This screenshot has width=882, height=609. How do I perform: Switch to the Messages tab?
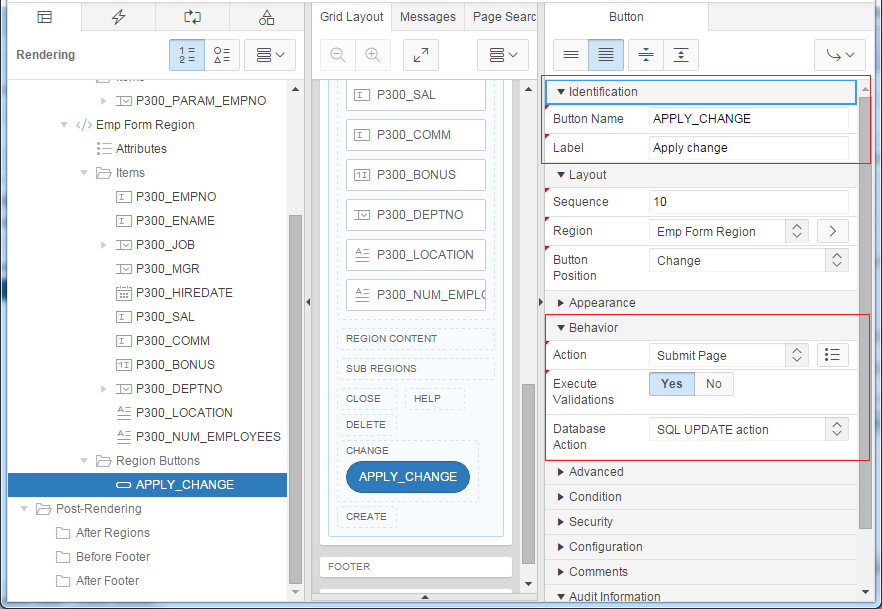point(428,17)
